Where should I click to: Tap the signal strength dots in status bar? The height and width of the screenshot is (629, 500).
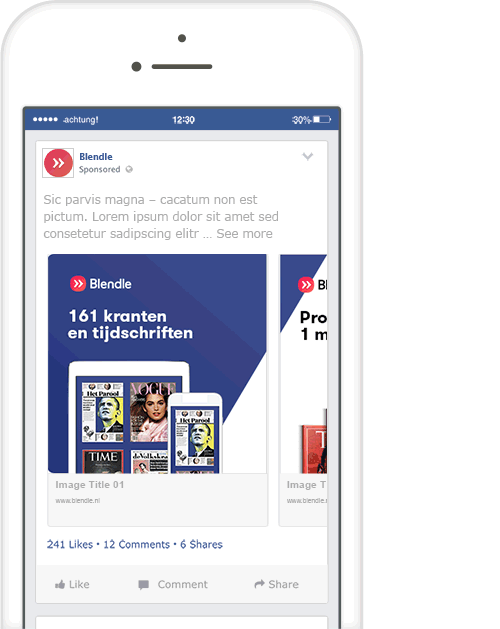point(45,119)
